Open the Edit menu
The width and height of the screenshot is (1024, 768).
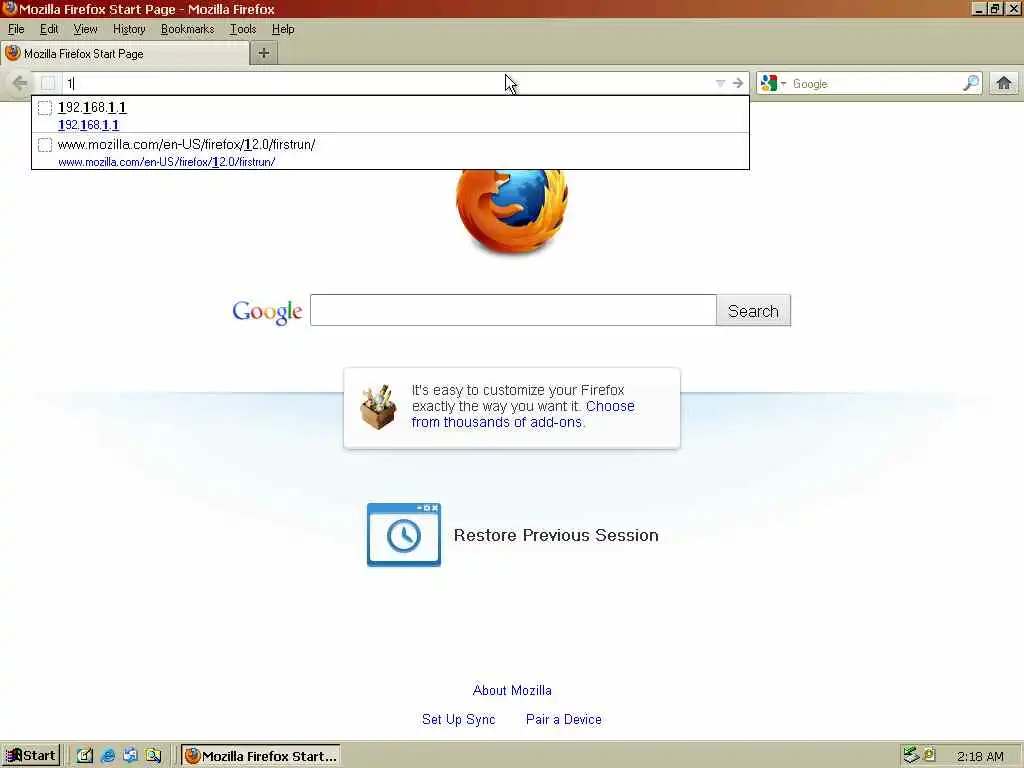[x=49, y=29]
